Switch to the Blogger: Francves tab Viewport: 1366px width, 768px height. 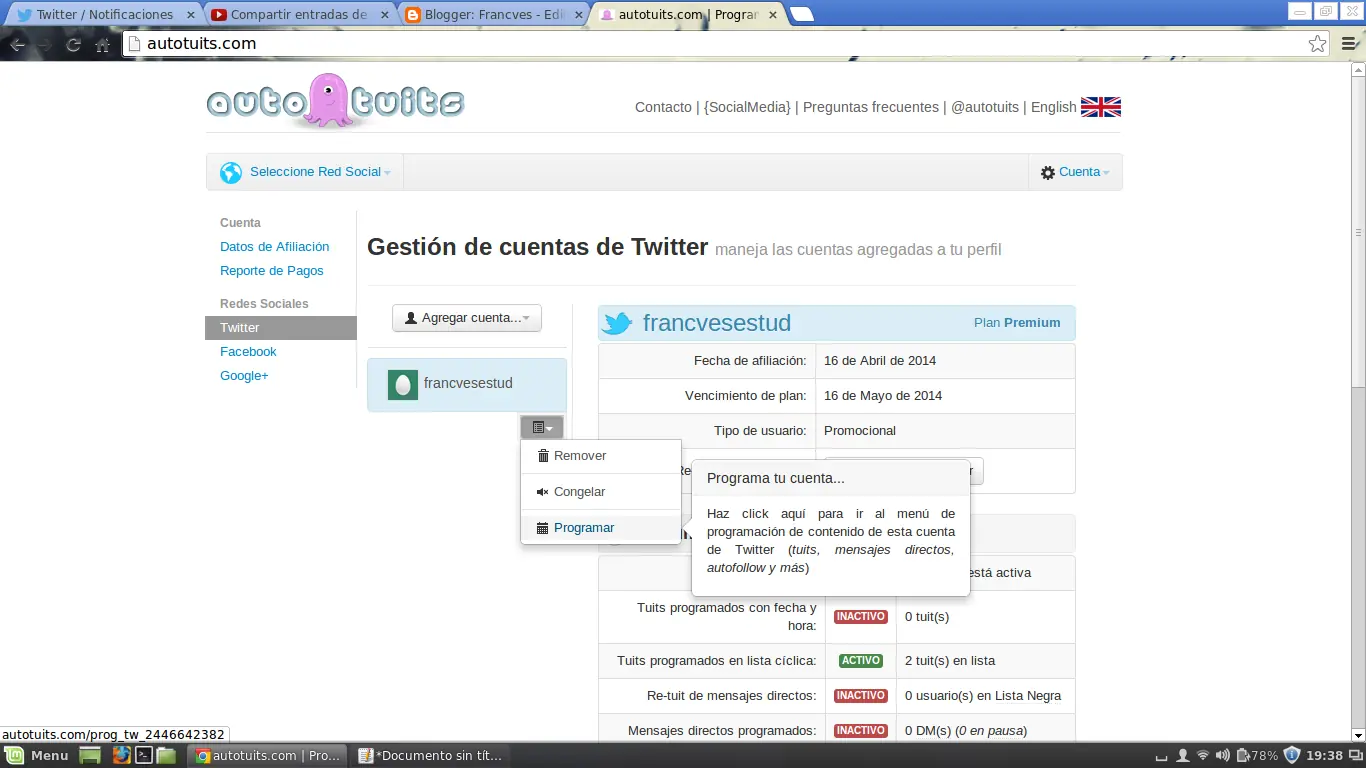click(x=492, y=15)
